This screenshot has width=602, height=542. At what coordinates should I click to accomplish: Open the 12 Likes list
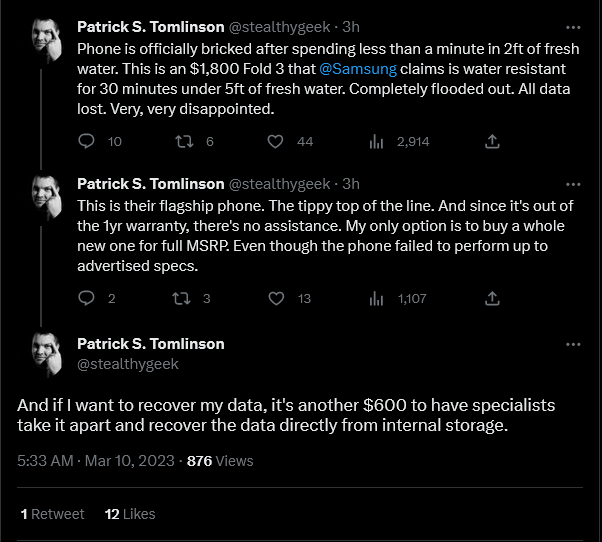[130, 514]
